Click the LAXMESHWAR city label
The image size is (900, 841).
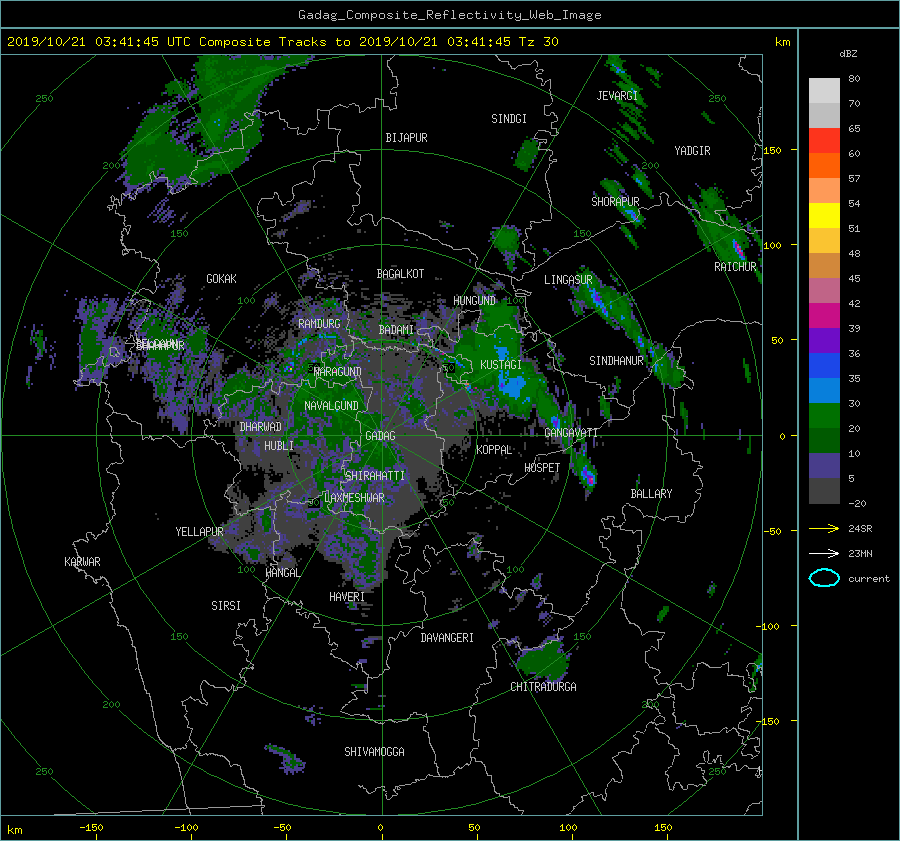pyautogui.click(x=354, y=498)
